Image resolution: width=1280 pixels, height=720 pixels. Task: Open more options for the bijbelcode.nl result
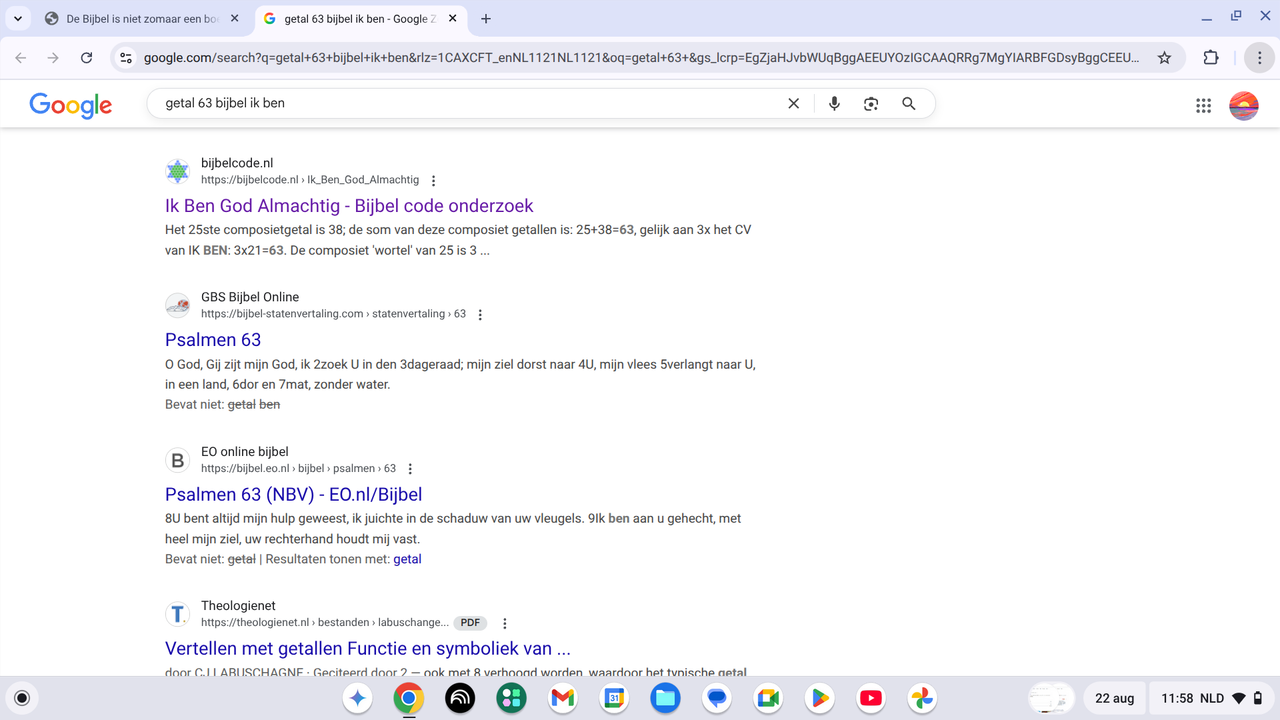pyautogui.click(x=433, y=181)
